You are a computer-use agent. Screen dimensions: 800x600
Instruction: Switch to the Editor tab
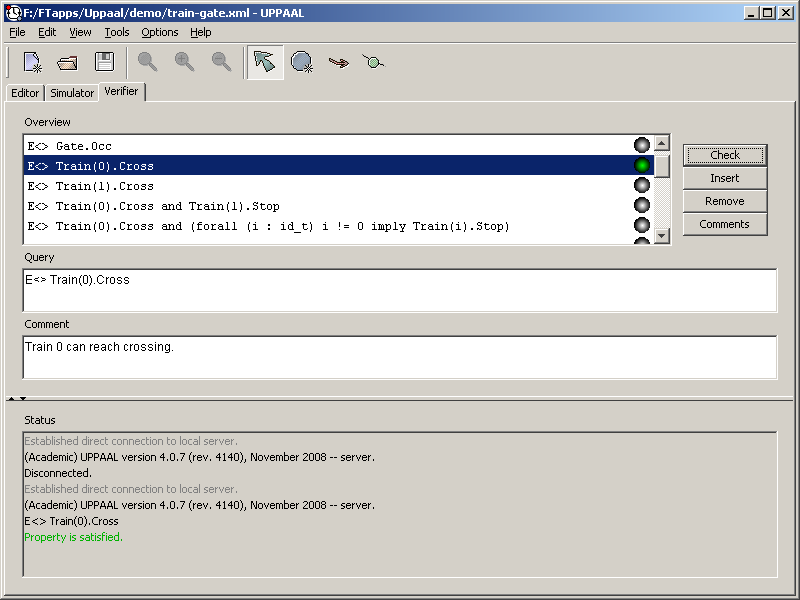click(x=25, y=93)
